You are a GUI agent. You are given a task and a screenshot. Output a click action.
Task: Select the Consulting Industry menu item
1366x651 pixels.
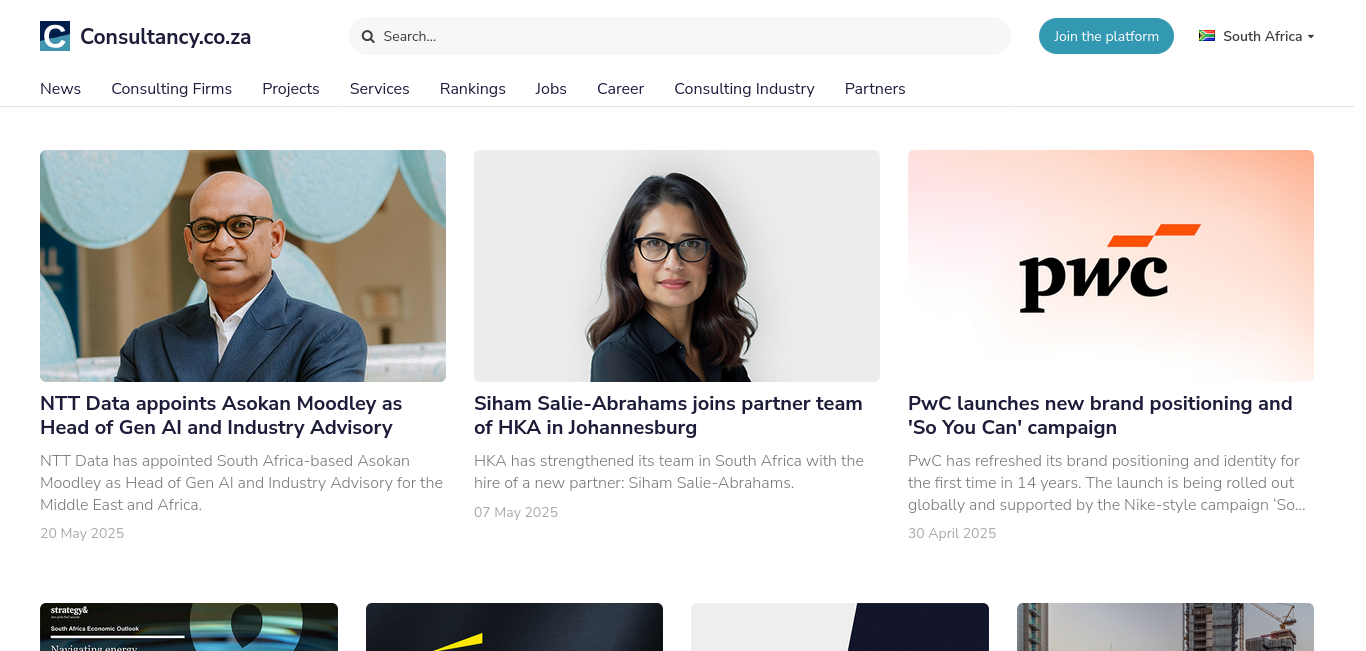click(745, 89)
